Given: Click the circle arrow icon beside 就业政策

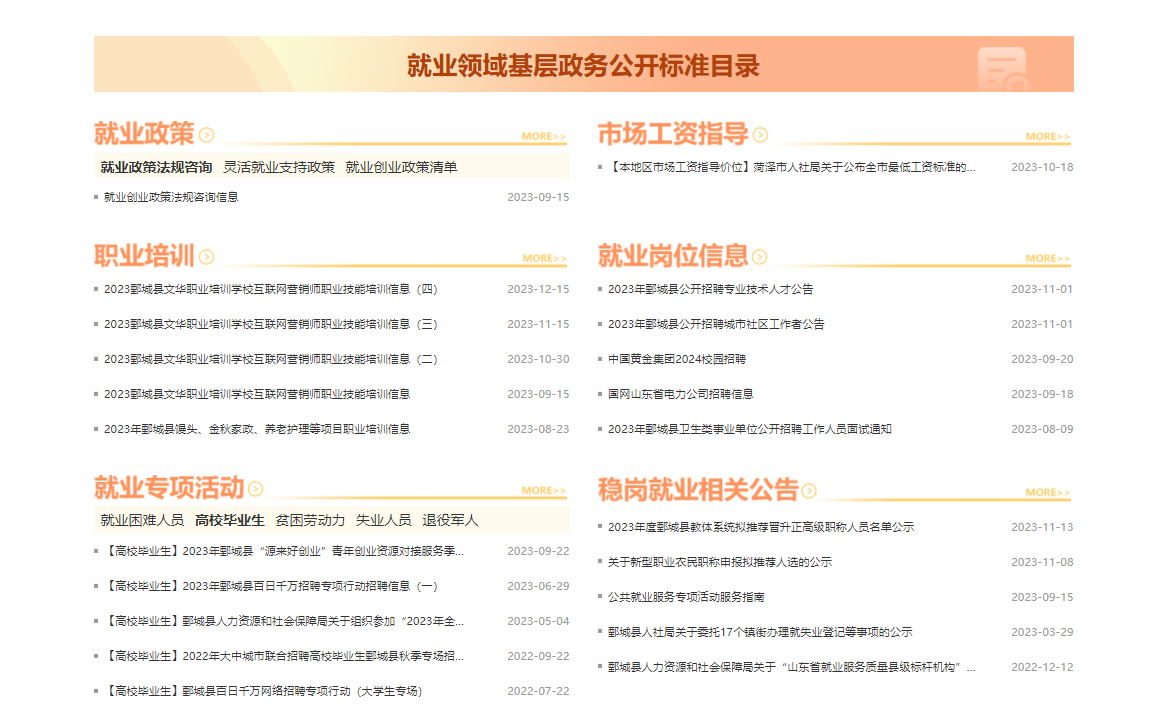Looking at the screenshot, I should tap(207, 135).
